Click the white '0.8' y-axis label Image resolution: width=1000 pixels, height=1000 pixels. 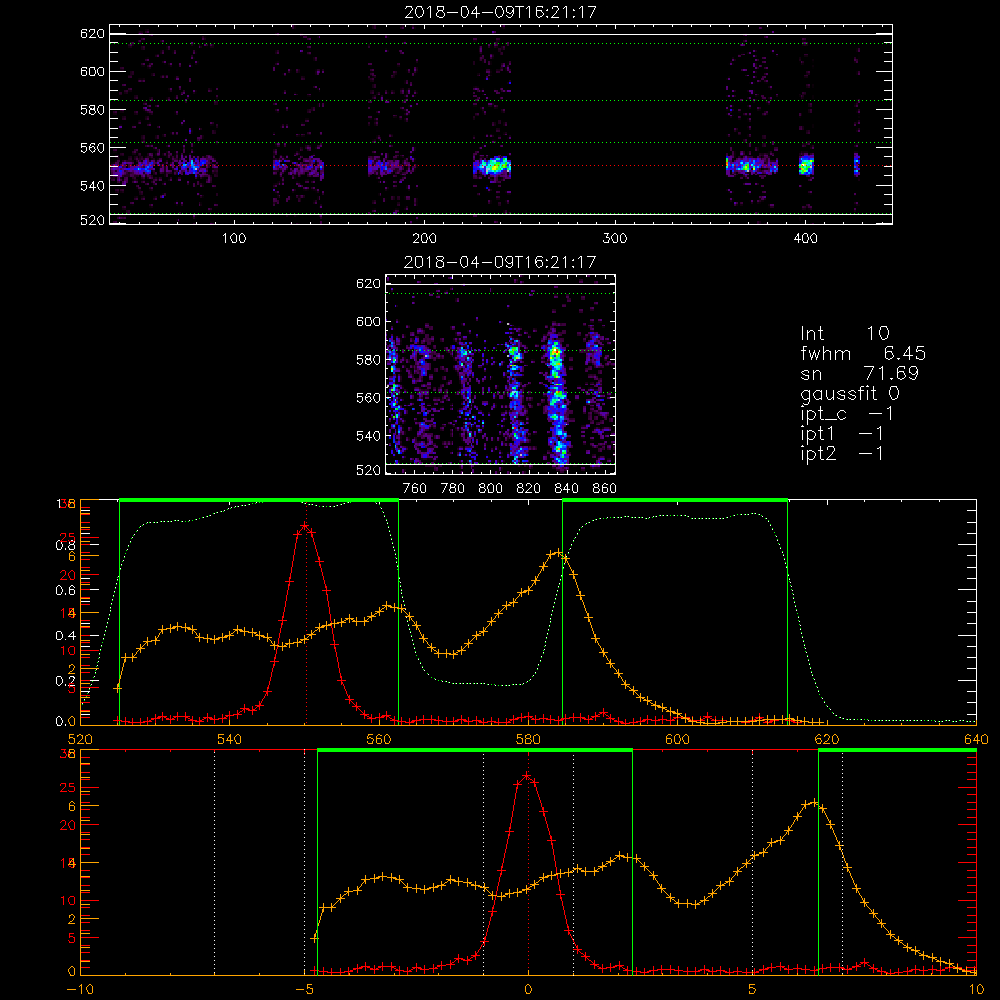click(65, 545)
